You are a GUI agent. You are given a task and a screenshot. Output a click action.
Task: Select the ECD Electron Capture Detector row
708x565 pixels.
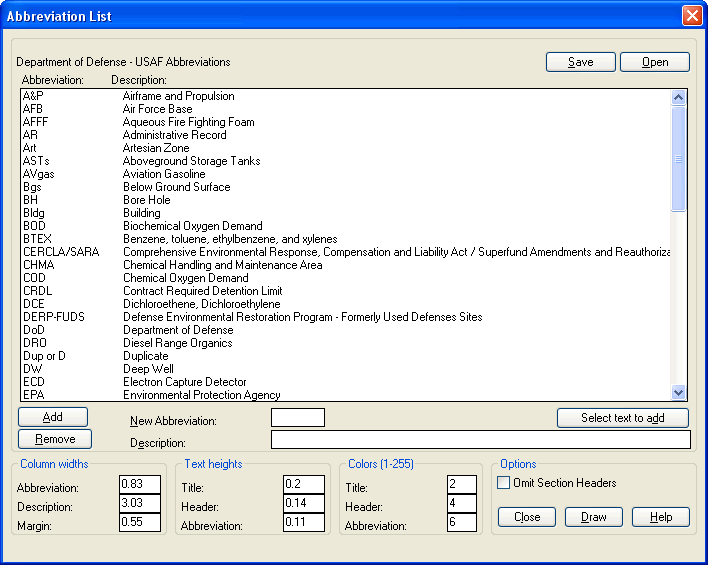(346, 382)
